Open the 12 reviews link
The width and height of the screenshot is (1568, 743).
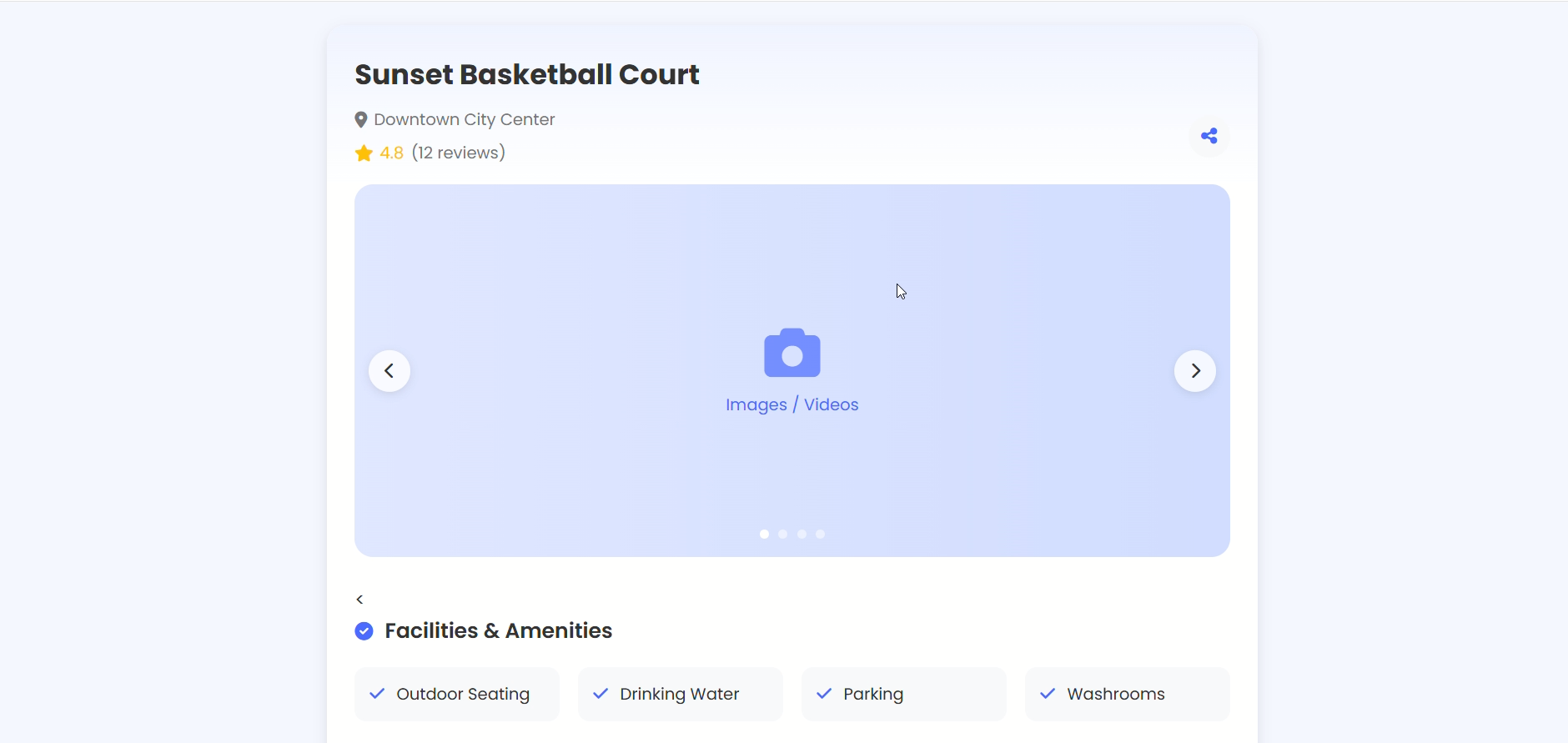tap(458, 153)
